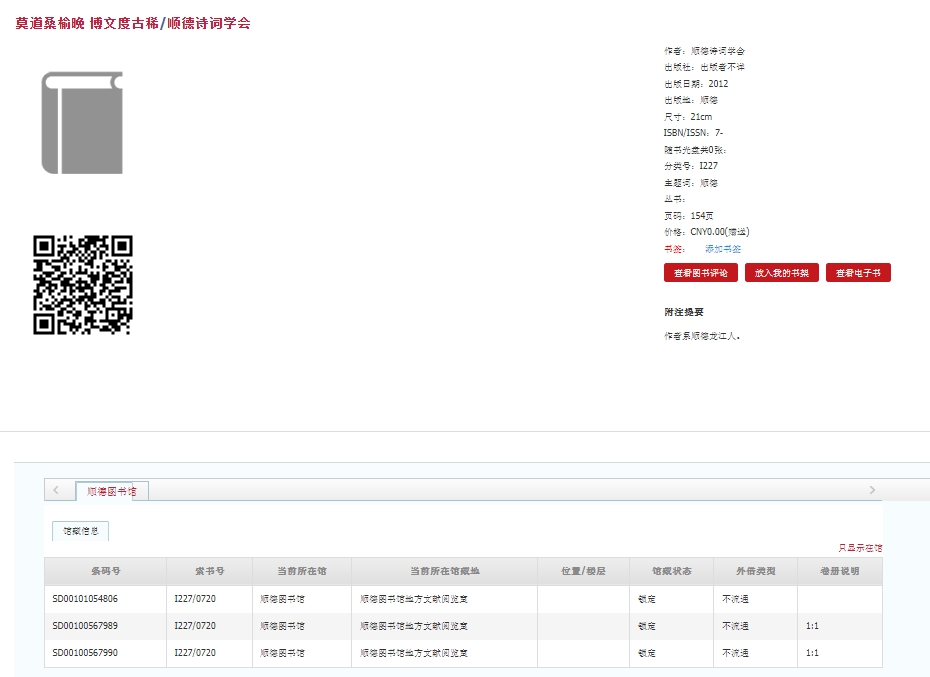The height and width of the screenshot is (677, 930).
Task: Click the note 作者系顺德龙江人
Action: pos(702,336)
